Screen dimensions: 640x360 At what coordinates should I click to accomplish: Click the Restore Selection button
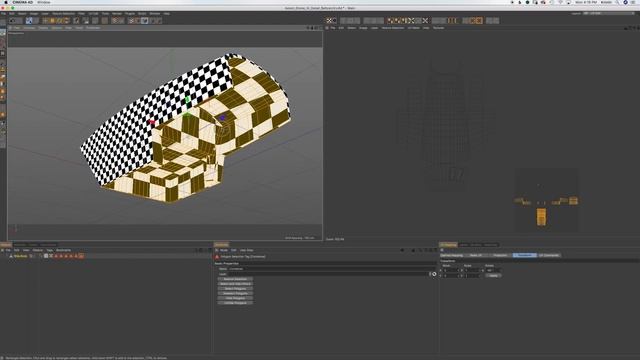pyautogui.click(x=235, y=279)
